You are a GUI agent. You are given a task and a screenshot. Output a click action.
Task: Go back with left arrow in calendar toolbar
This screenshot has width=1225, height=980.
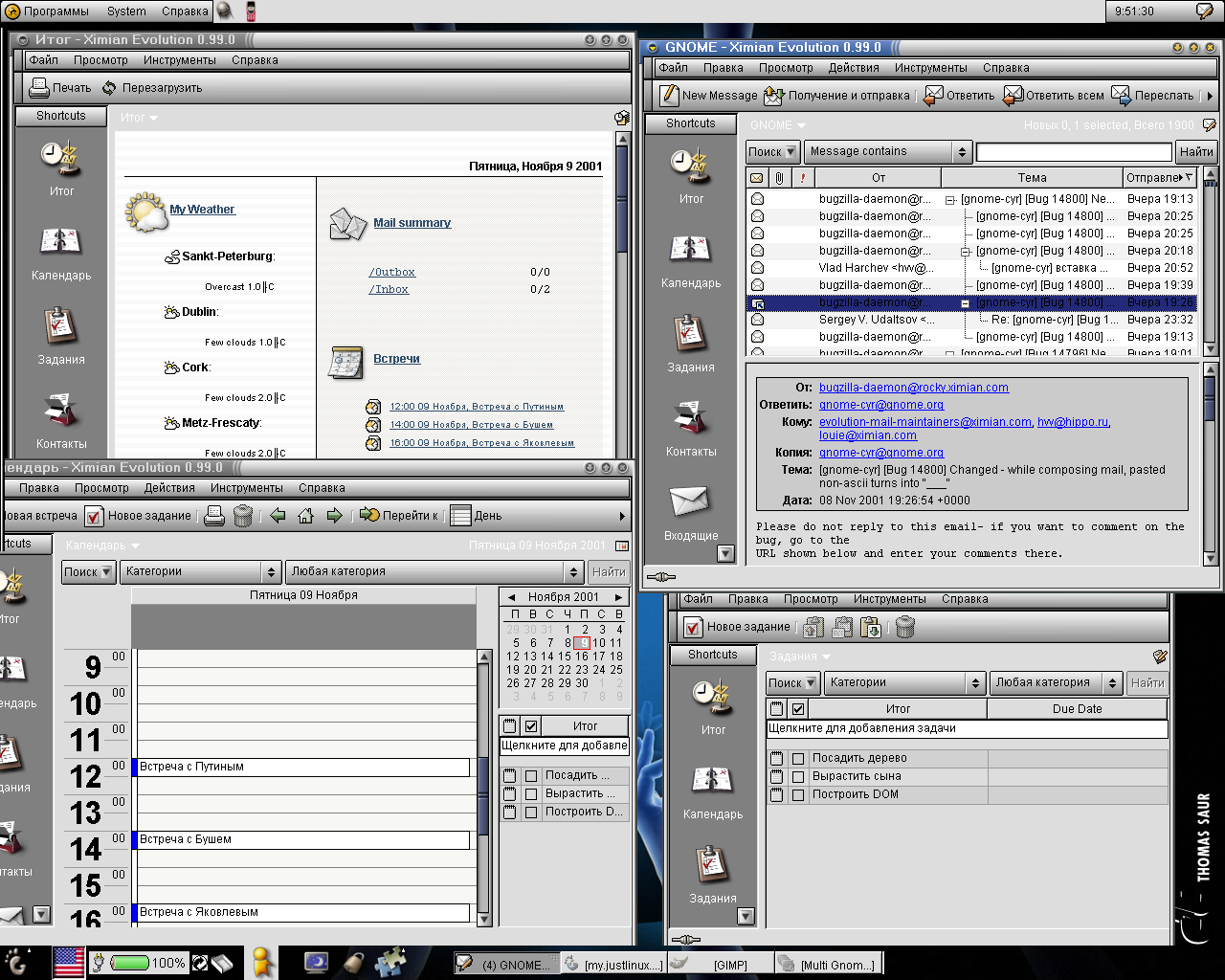(278, 516)
